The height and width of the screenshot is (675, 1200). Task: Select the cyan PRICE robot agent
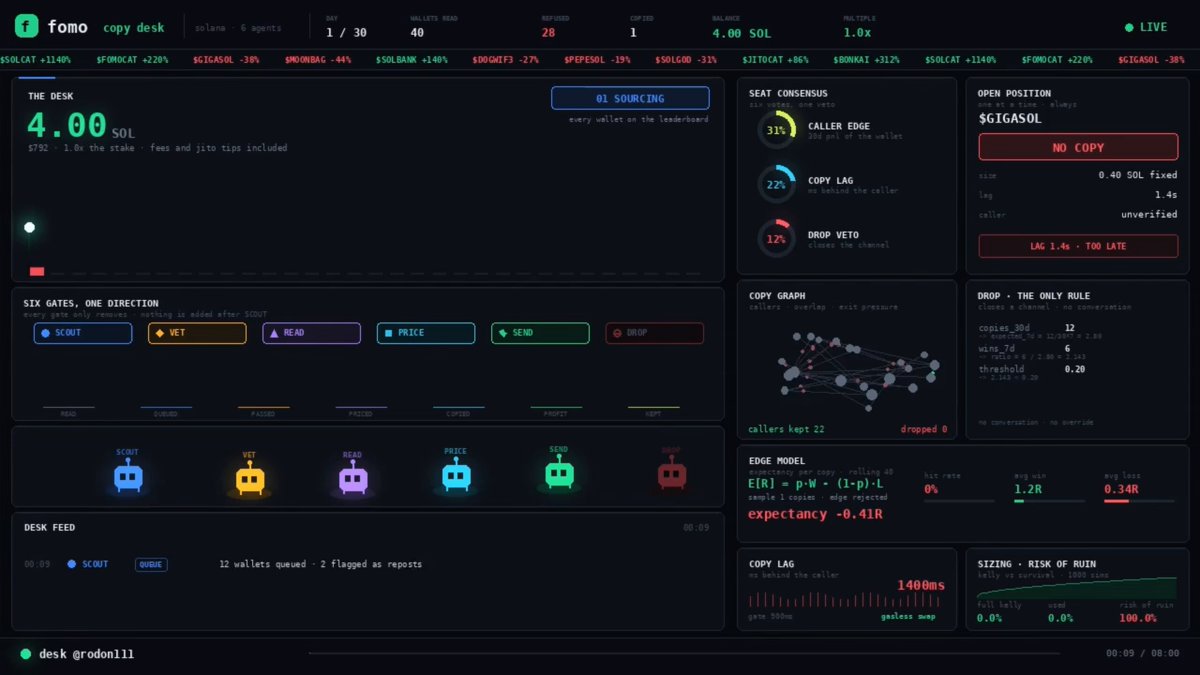[456, 476]
